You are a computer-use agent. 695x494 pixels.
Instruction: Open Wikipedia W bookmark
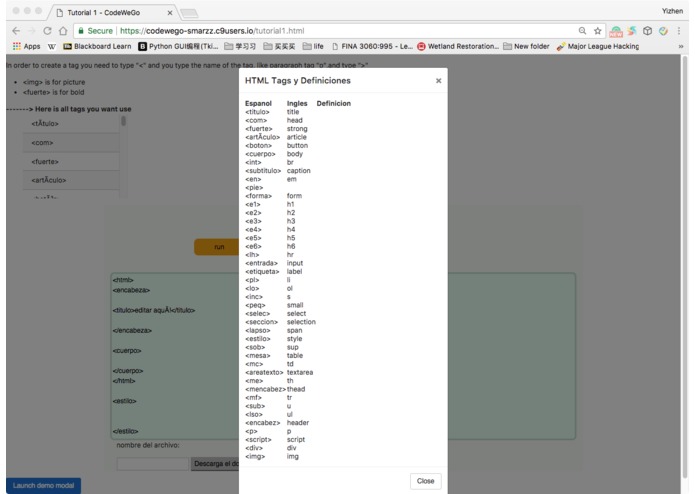pyautogui.click(x=52, y=46)
